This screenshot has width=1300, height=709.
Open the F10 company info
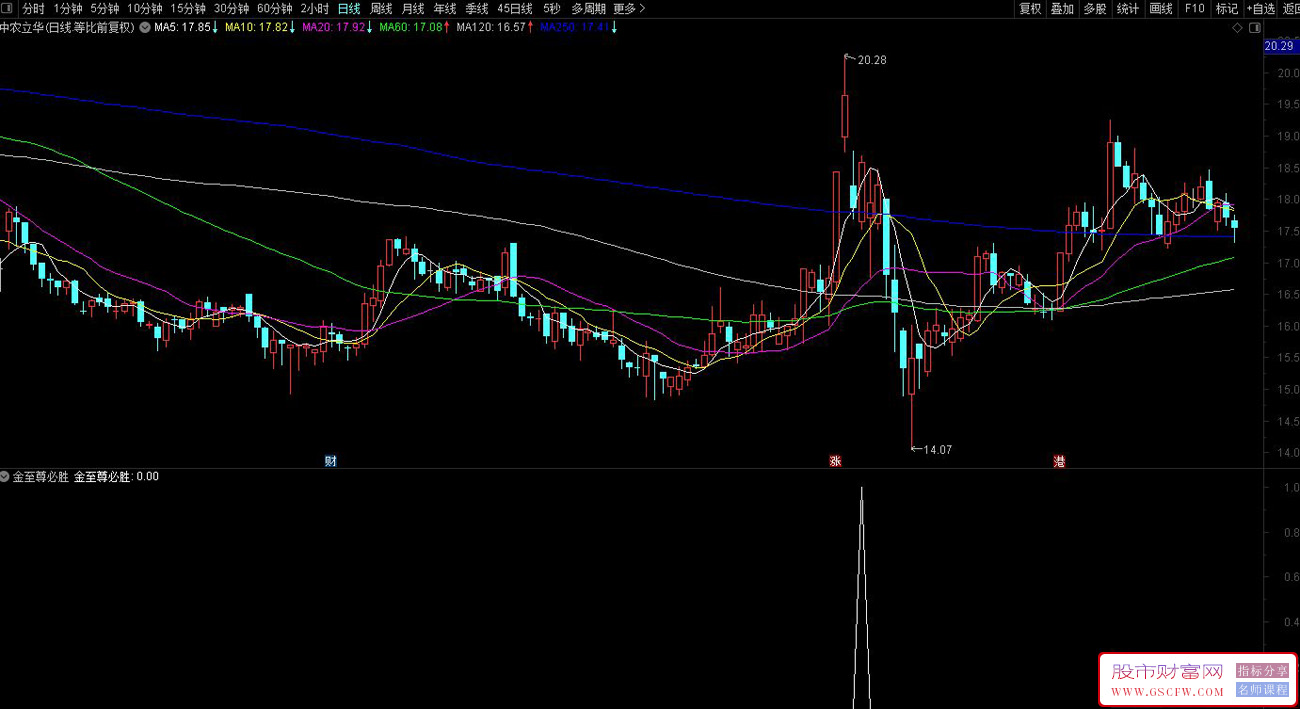click(1194, 9)
